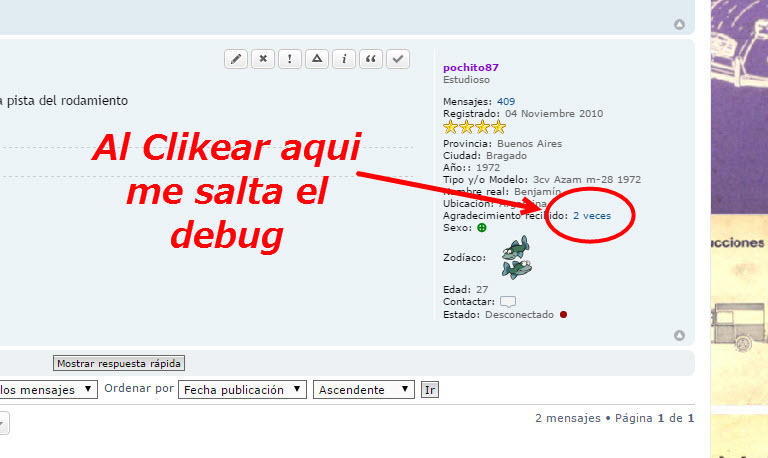Viewport: 768px width, 458px height.
Task: Quote the post using the quotation-marks icon
Action: (x=371, y=59)
